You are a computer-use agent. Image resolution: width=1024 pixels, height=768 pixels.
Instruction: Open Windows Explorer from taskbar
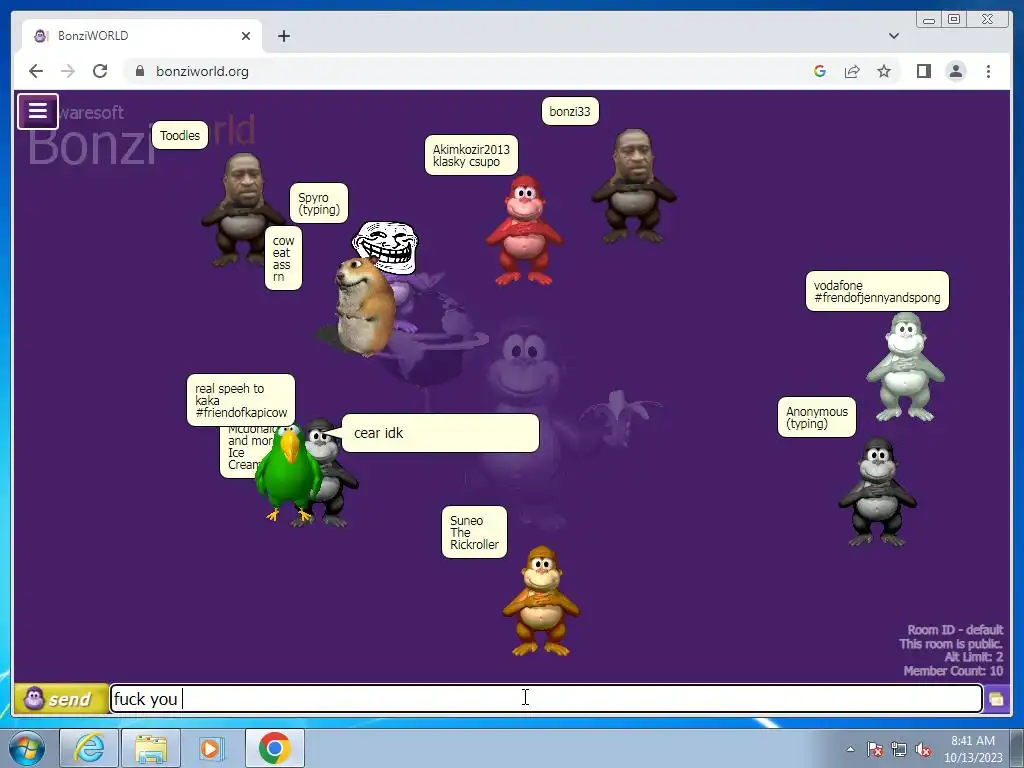(151, 748)
